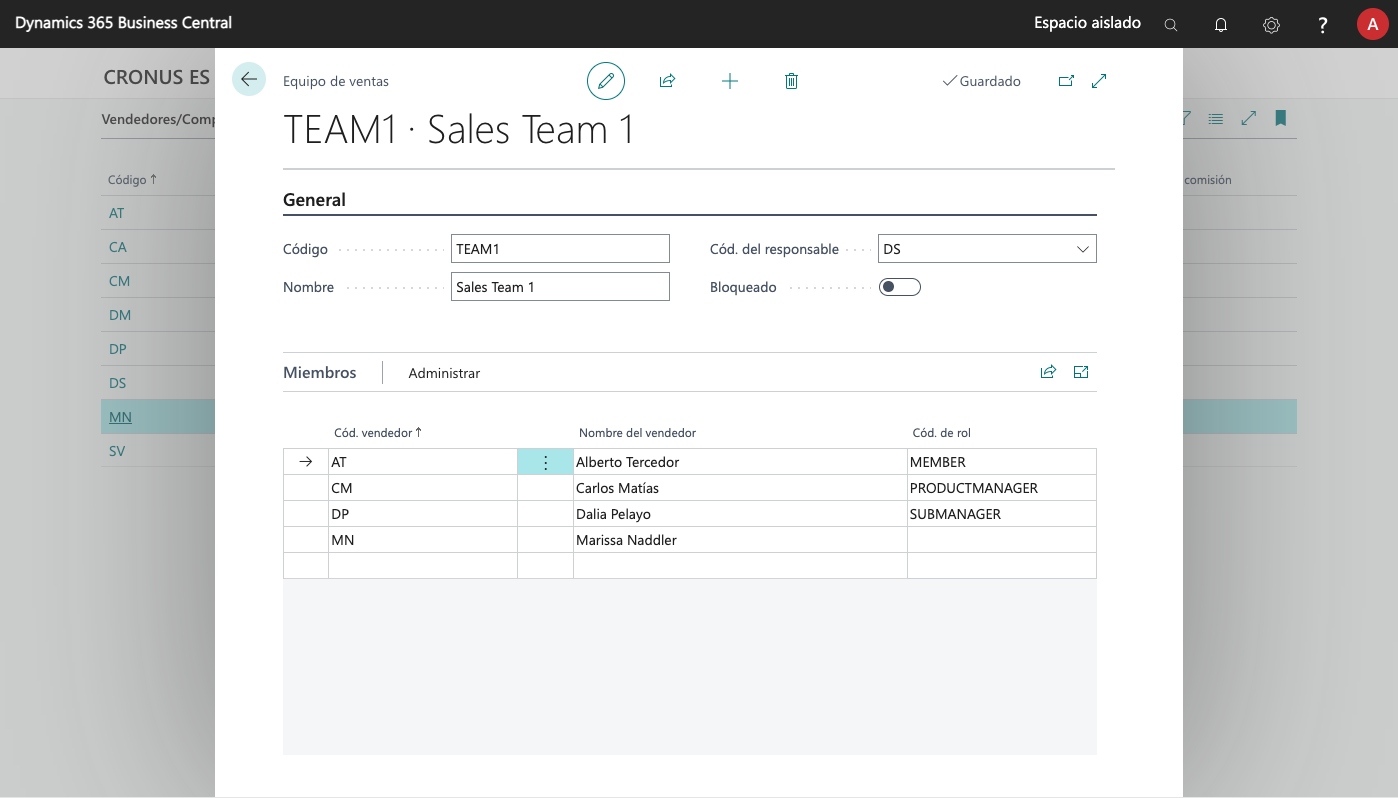Click list view icon in background page
The width and height of the screenshot is (1398, 798).
[1215, 118]
